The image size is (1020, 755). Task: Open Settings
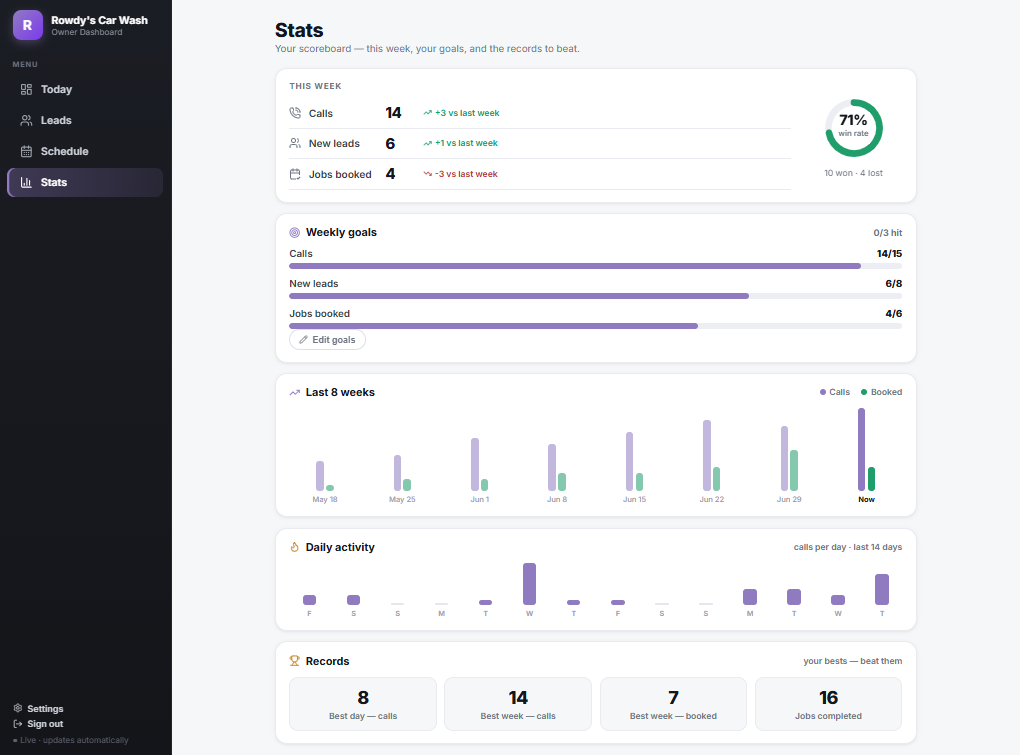pyautogui.click(x=38, y=708)
